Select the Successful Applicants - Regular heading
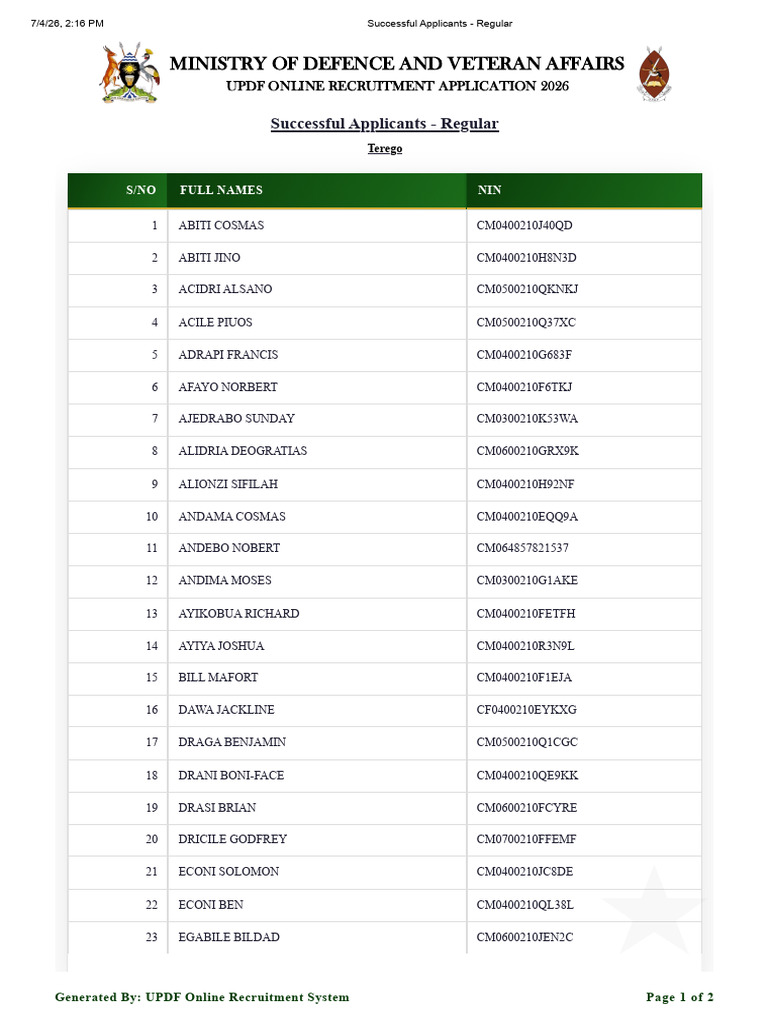Screen dimensions: 768x1024 [385, 123]
